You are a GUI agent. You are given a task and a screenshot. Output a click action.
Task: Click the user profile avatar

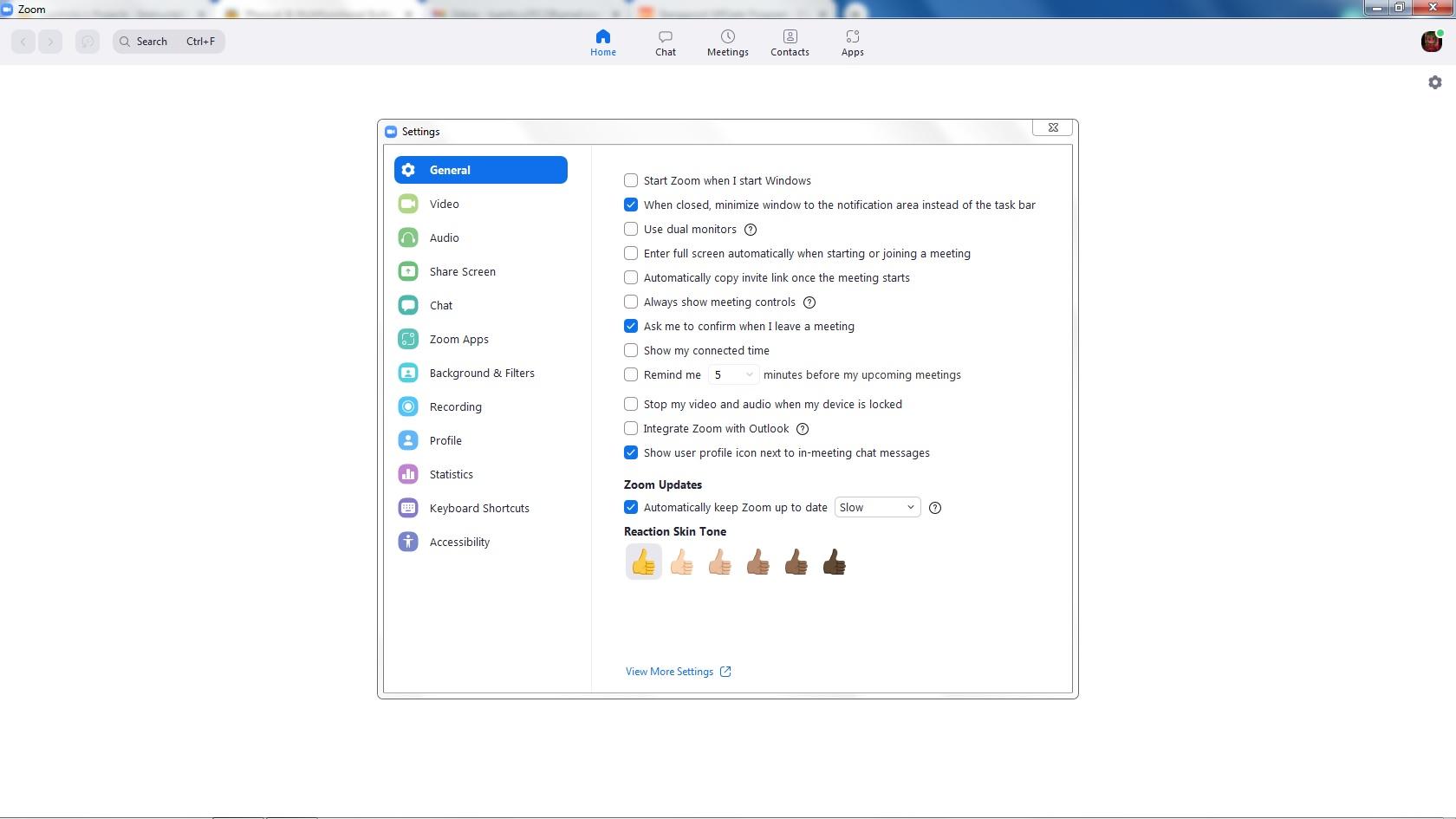[x=1432, y=41]
